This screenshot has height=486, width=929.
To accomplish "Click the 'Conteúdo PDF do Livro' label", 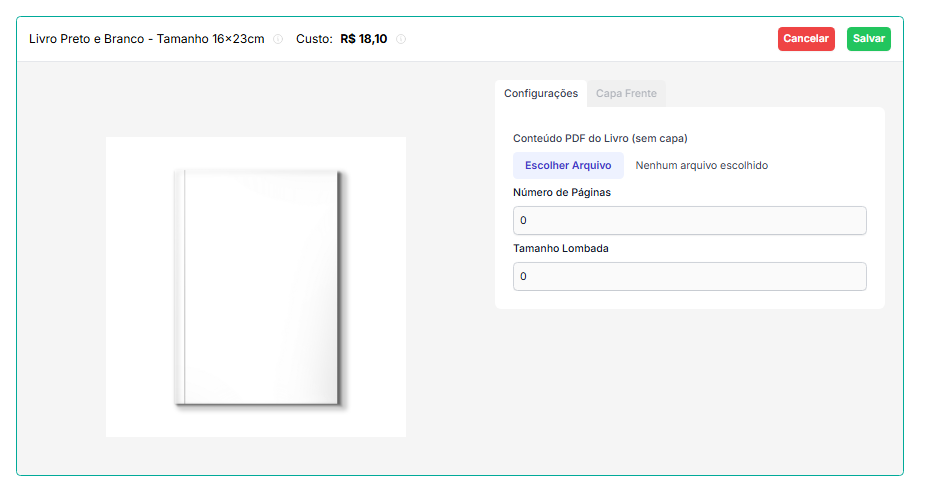I will [600, 138].
